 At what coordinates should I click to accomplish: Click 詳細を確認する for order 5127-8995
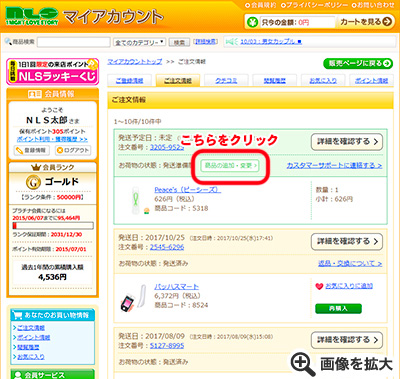coord(347,340)
